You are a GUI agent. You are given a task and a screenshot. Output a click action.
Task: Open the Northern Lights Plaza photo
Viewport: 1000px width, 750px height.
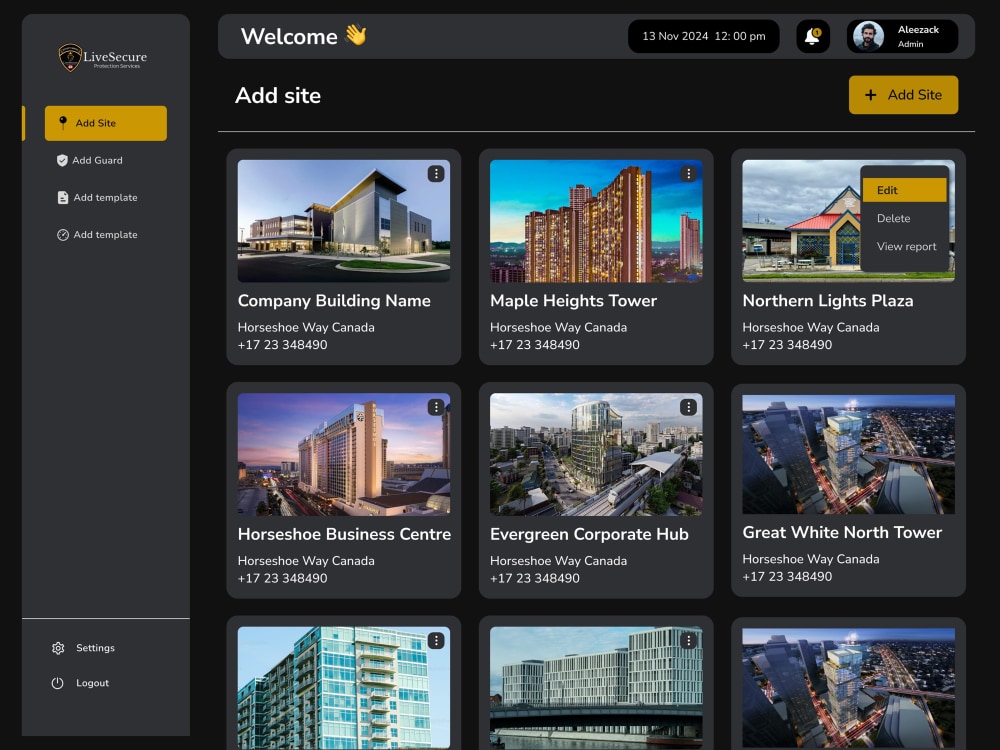[x=800, y=221]
